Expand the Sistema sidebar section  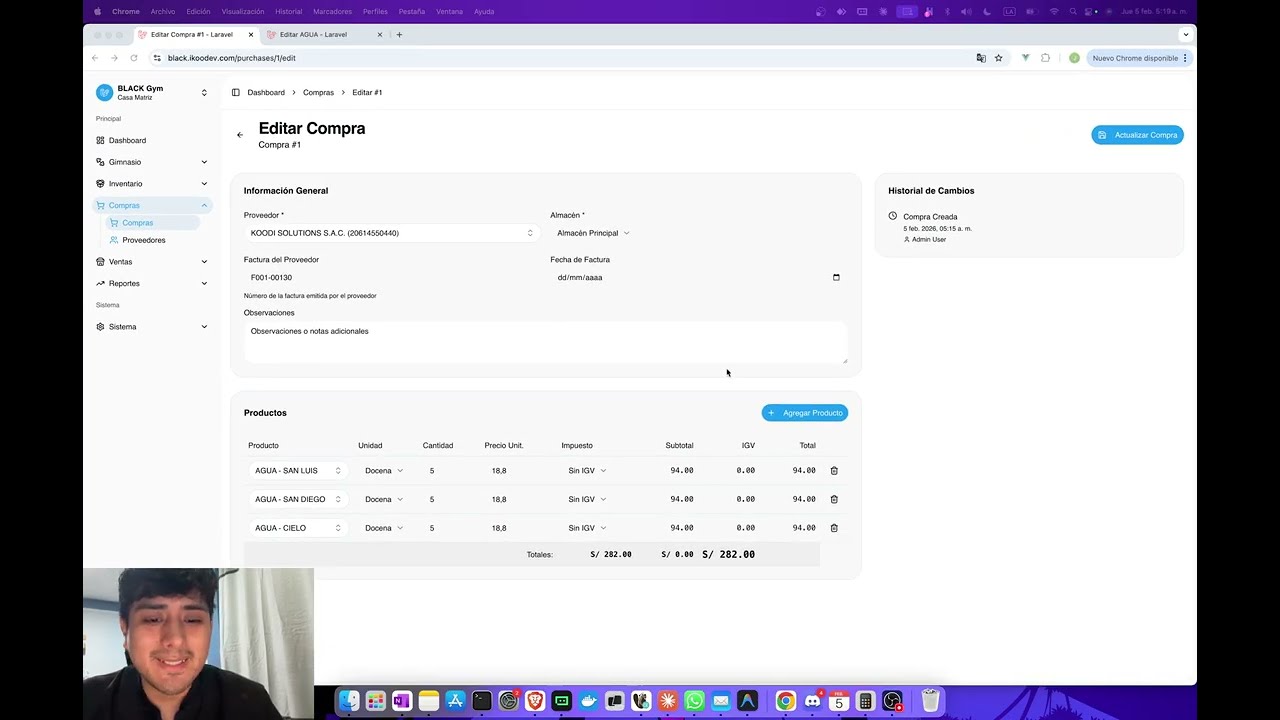[x=152, y=327]
